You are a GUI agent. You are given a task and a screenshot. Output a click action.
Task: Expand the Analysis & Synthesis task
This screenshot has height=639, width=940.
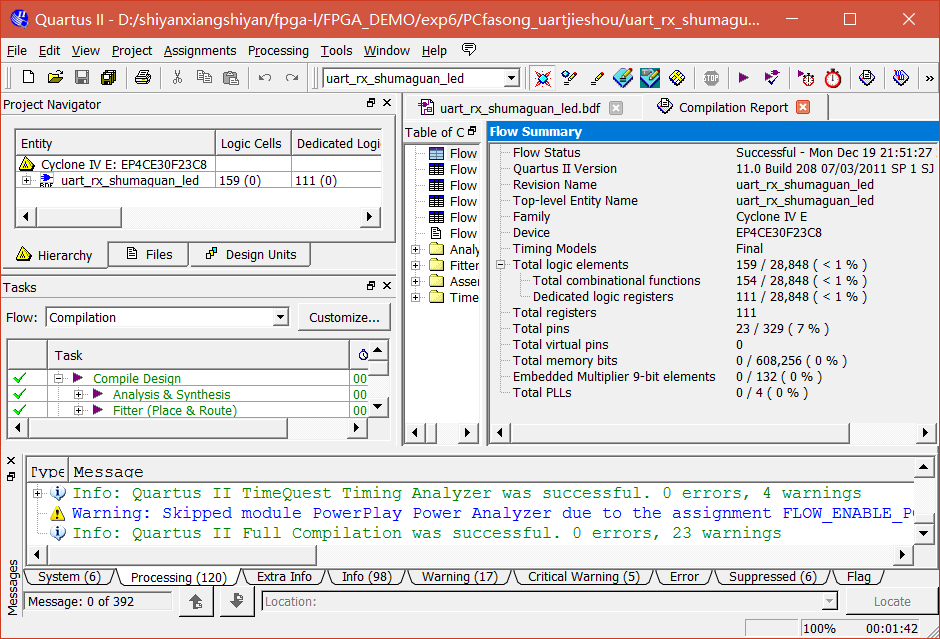(x=78, y=394)
